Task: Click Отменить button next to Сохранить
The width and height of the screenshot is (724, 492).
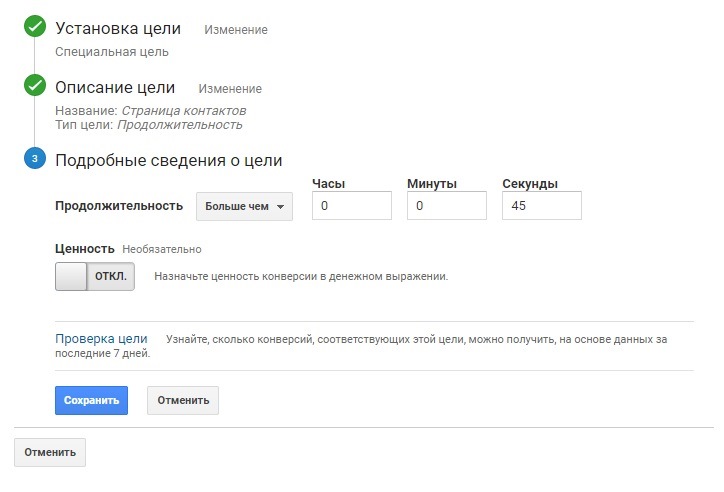Action: [183, 400]
